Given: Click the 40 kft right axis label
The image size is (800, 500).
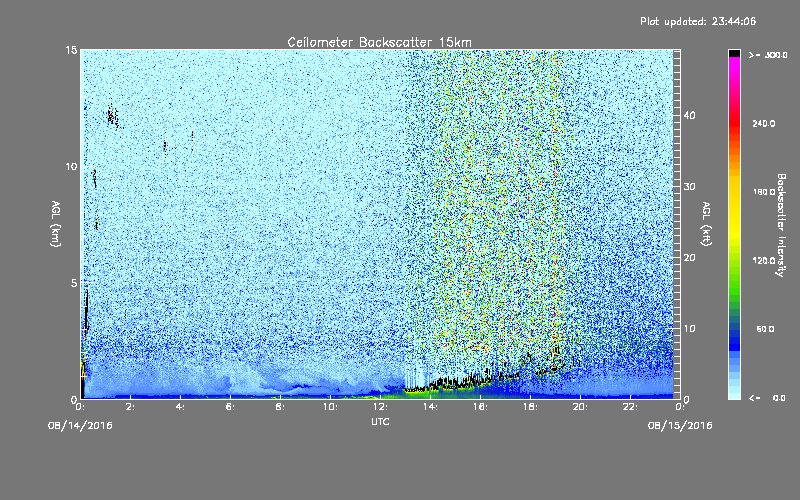Looking at the screenshot, I should point(689,115).
